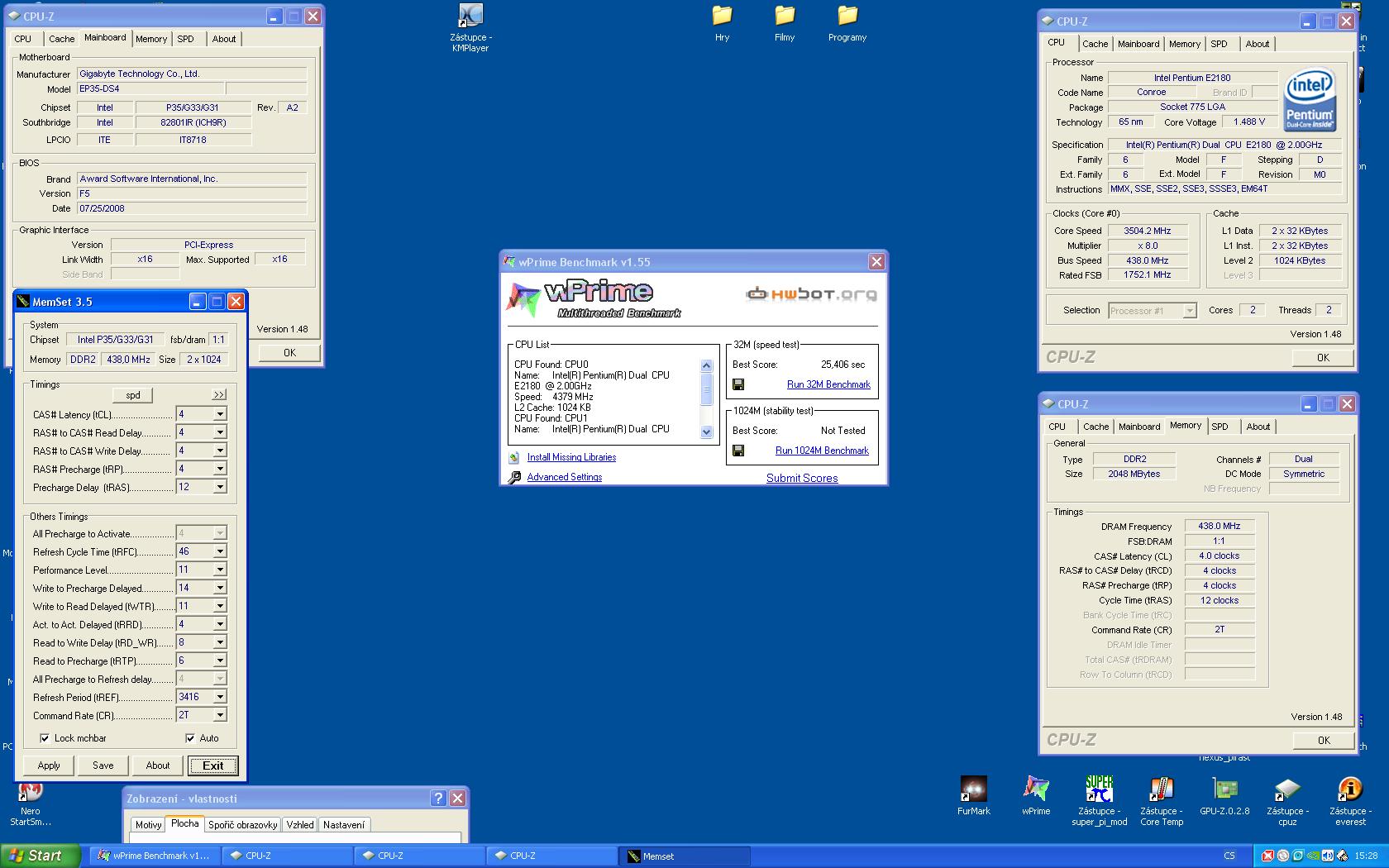Click the Intel Pentium logo in CPU-Z
Viewport: 1389px width, 868px height.
[1310, 100]
